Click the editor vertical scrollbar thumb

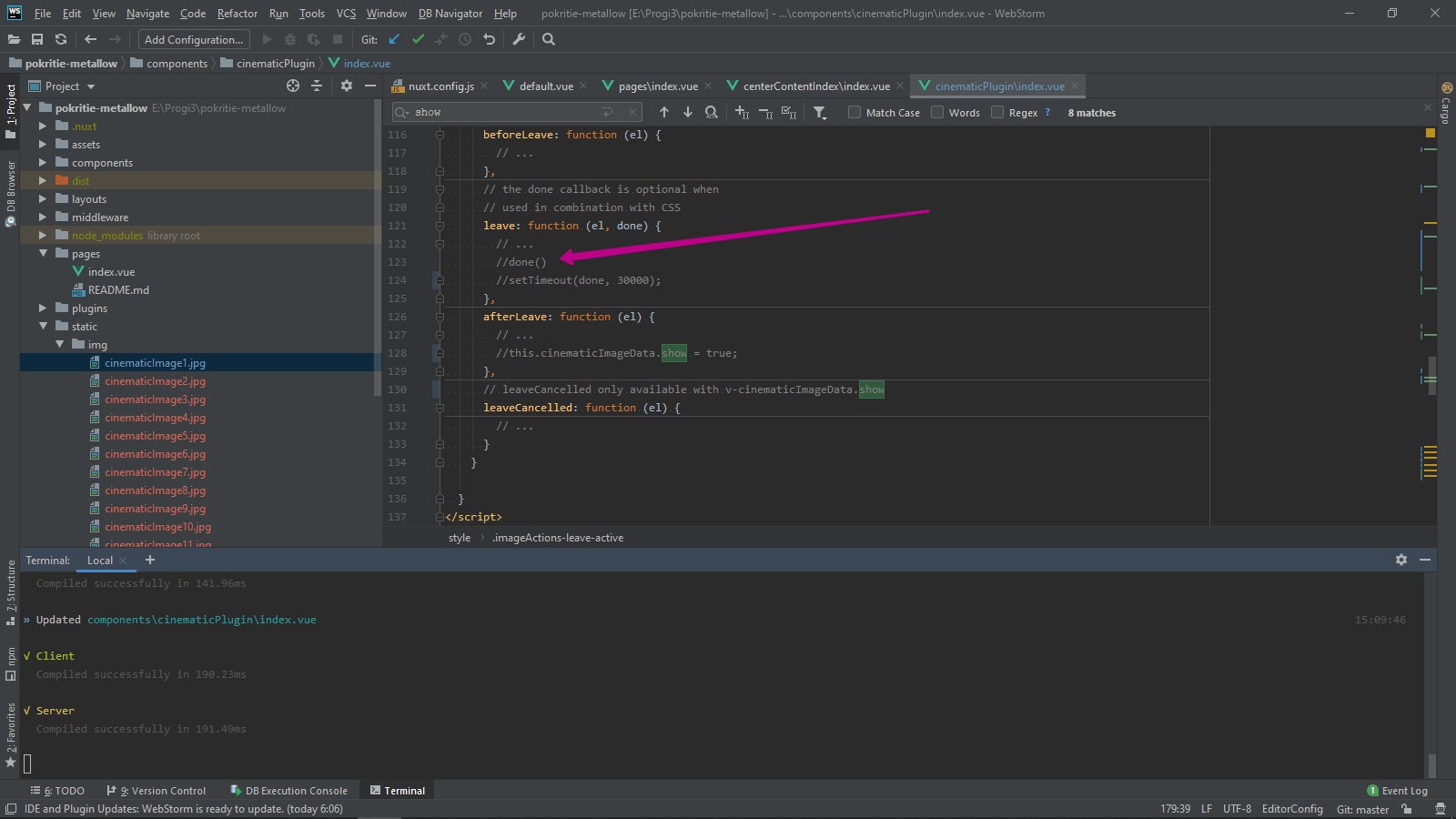pos(1432,376)
